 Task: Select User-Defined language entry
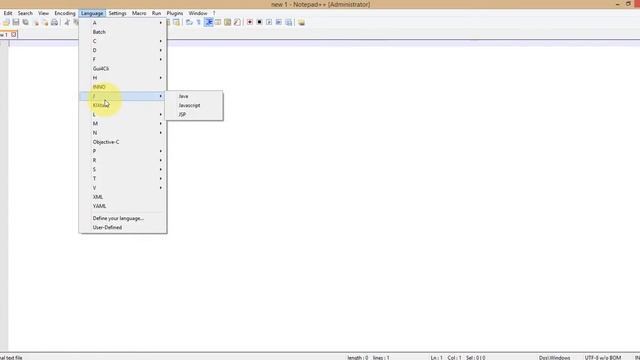pos(123,228)
